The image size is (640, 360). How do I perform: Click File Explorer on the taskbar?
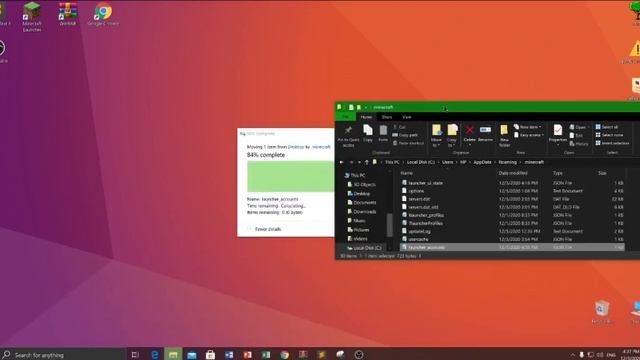tap(173, 354)
